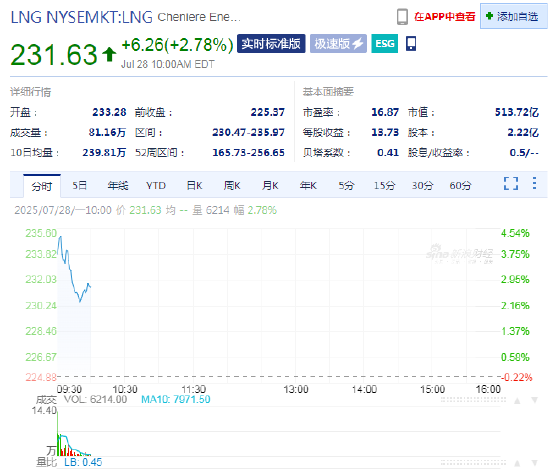The height and width of the screenshot is (469, 550).
Task: Click the 开盘 value 233.28
Action: [109, 112]
